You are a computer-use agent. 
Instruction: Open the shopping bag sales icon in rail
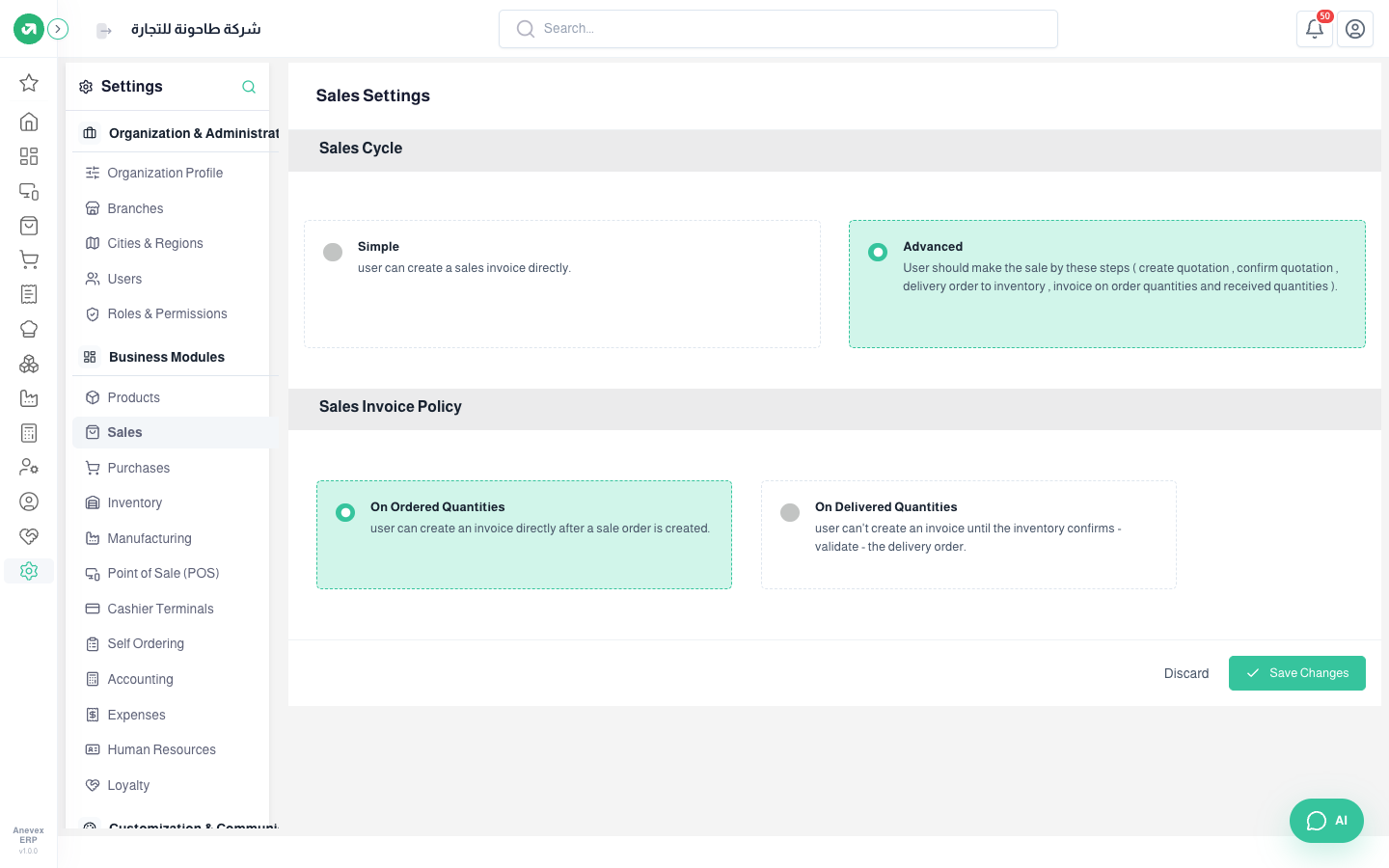29,226
